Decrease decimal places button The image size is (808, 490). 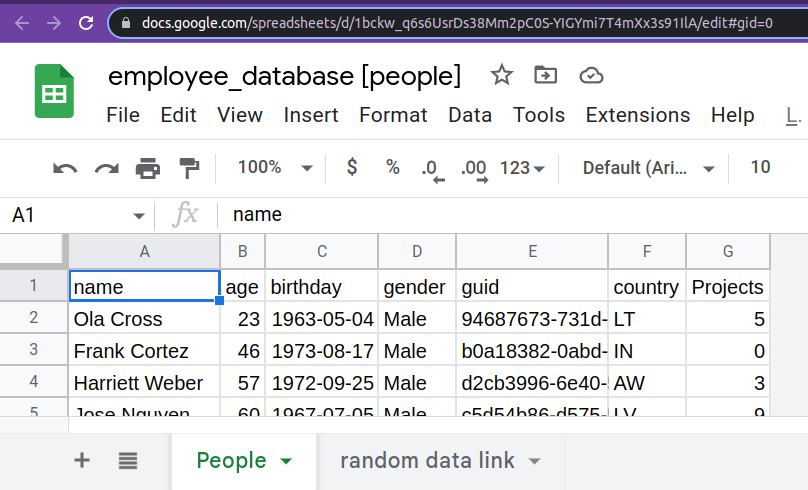[432, 170]
